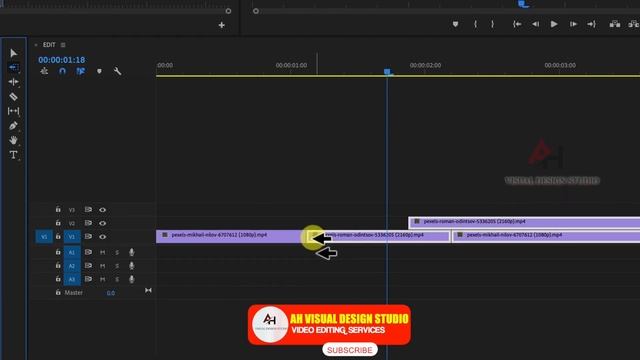Enable voice-over record on A1
Screen dimensions: 640x360
point(131,252)
